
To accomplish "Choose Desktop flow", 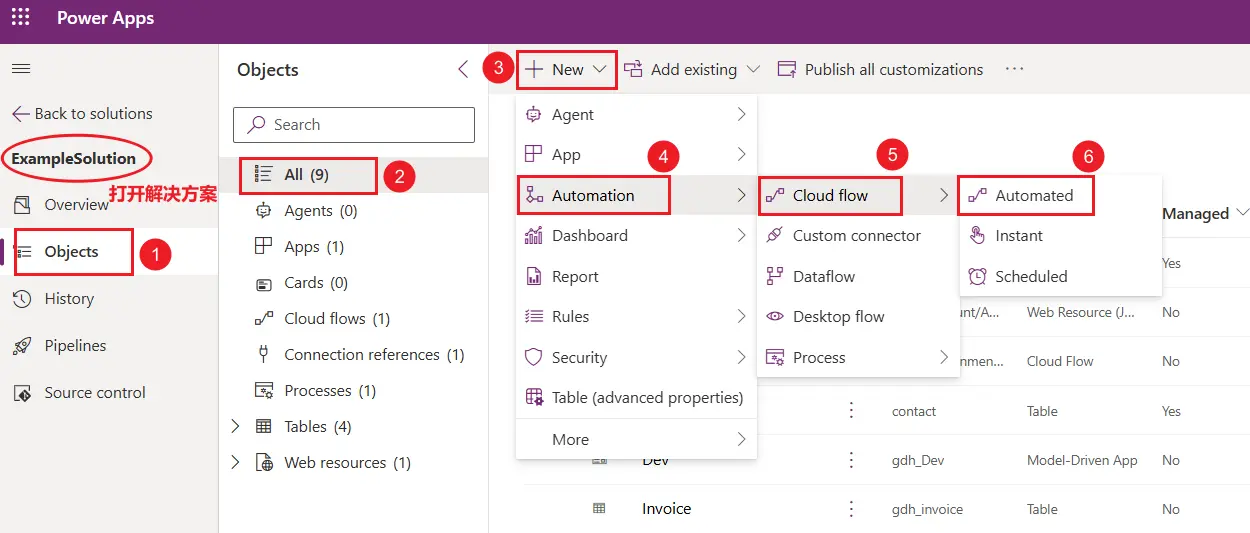I will point(858,317).
